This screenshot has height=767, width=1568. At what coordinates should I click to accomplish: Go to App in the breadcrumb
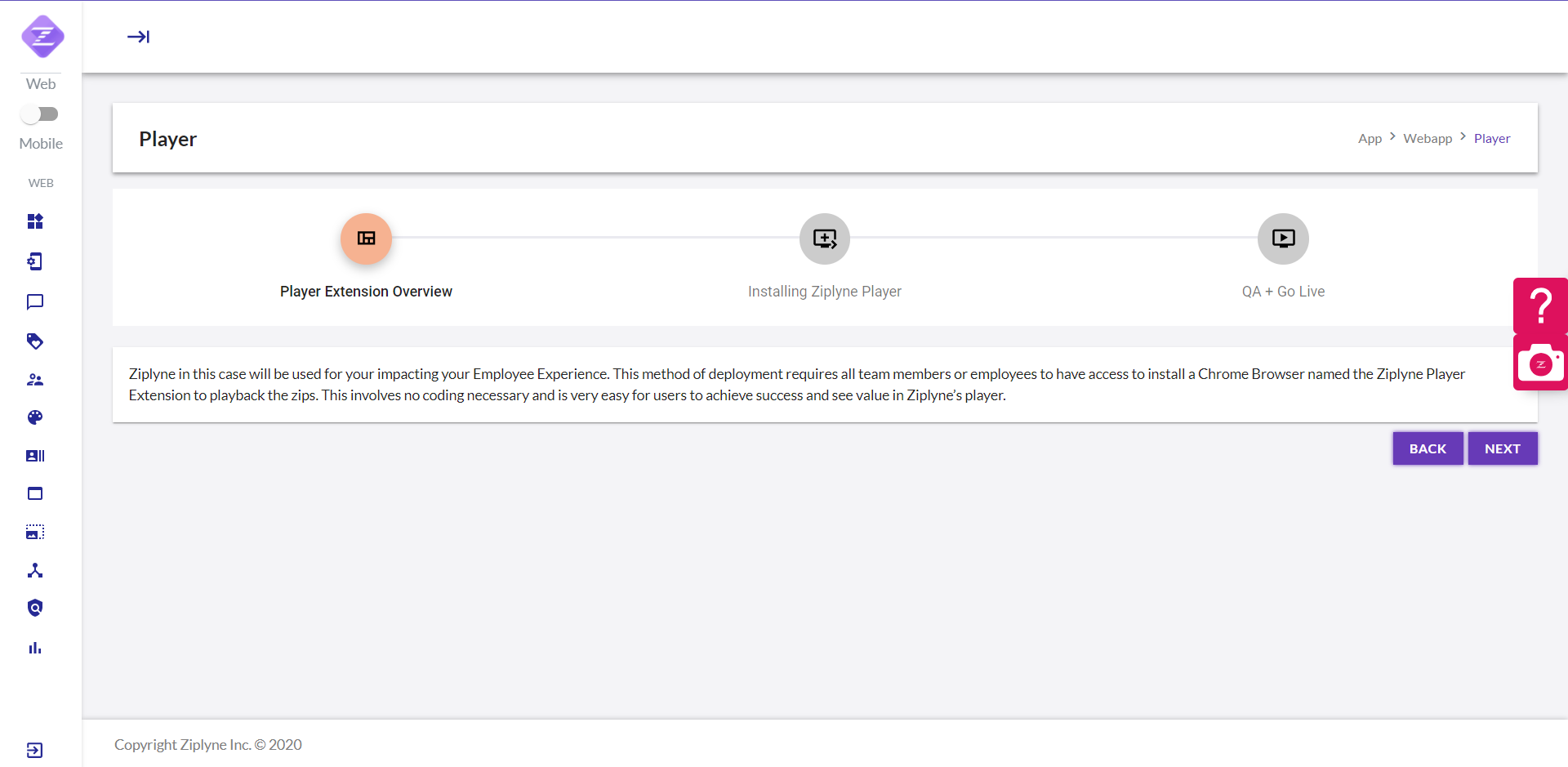(1370, 139)
